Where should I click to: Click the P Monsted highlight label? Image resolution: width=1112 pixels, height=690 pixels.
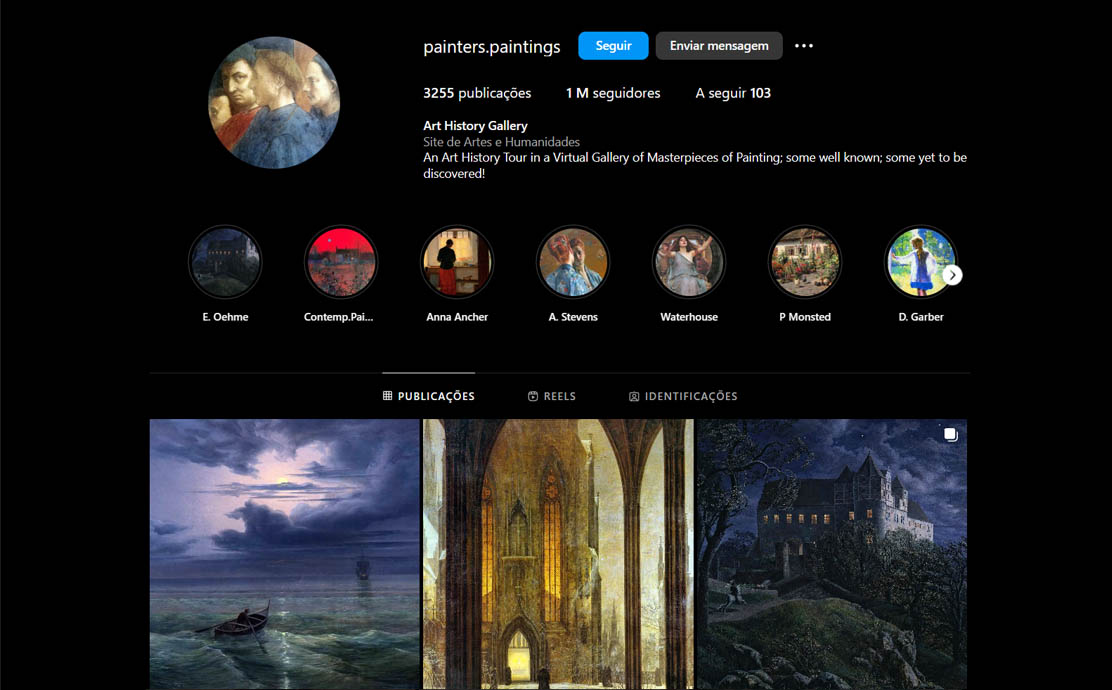805,317
